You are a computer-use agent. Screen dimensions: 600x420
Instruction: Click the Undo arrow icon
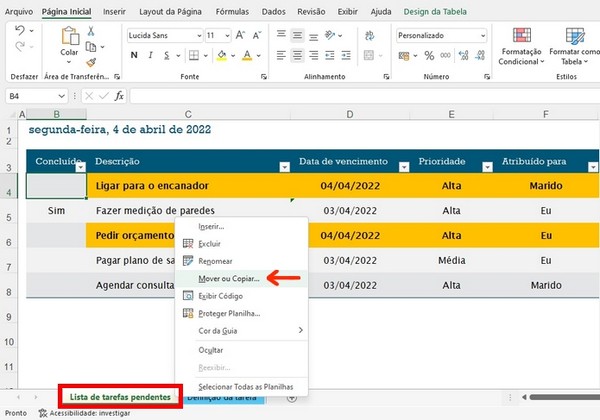click(22, 32)
